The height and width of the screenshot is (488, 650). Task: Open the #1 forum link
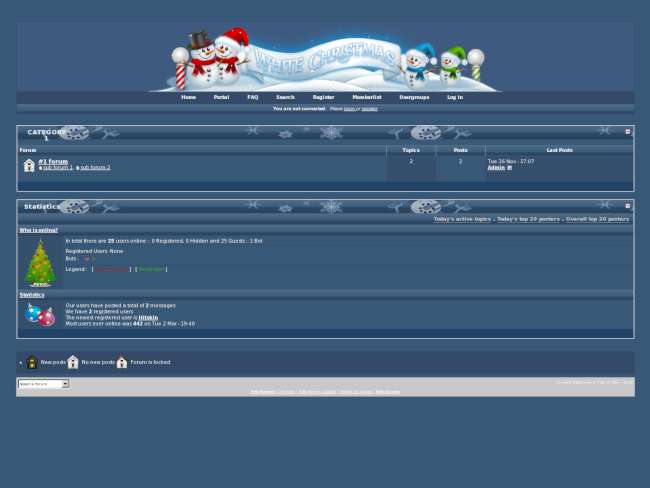pyautogui.click(x=53, y=161)
